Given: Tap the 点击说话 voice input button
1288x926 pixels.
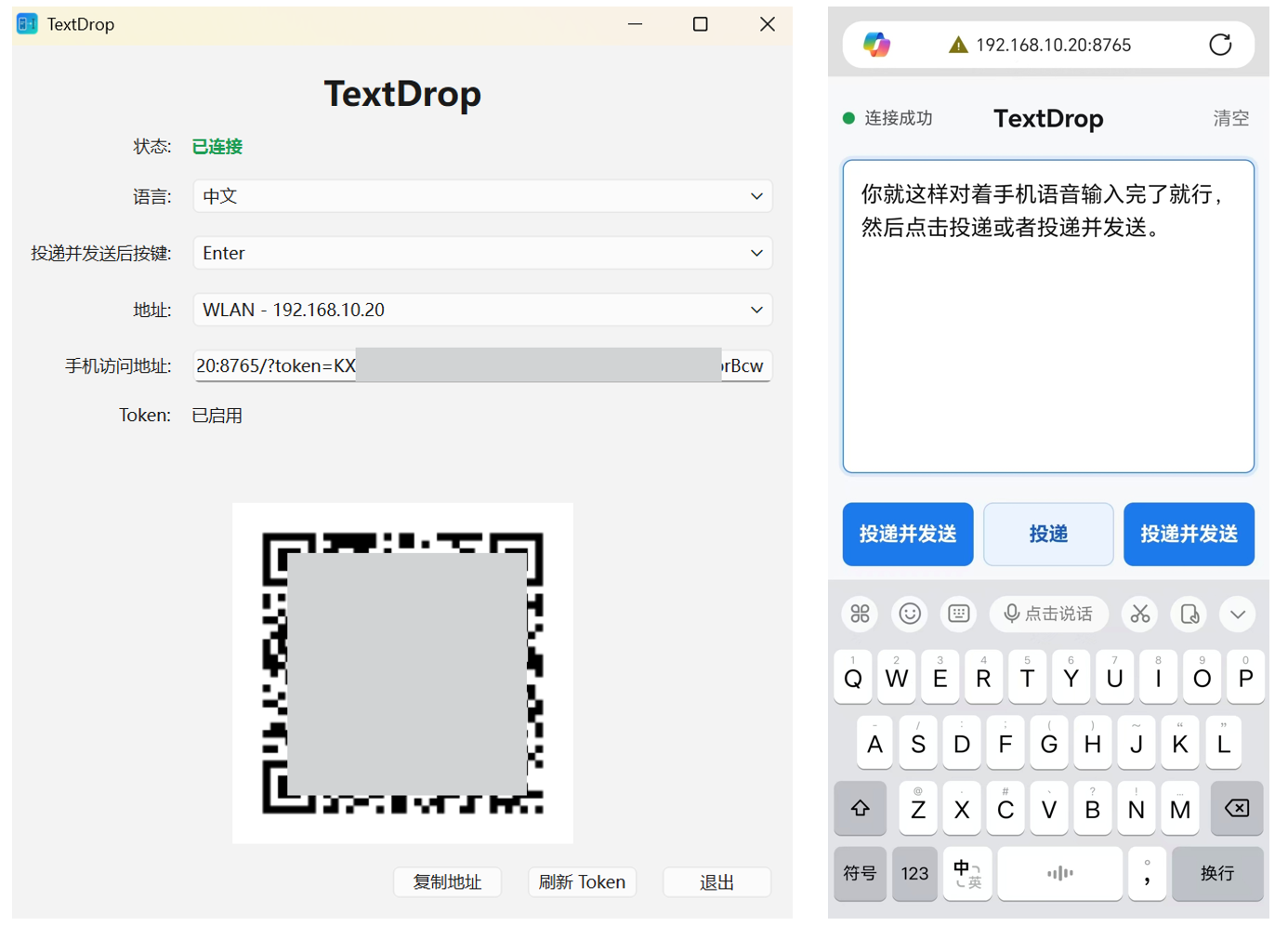Looking at the screenshot, I should point(1049,614).
